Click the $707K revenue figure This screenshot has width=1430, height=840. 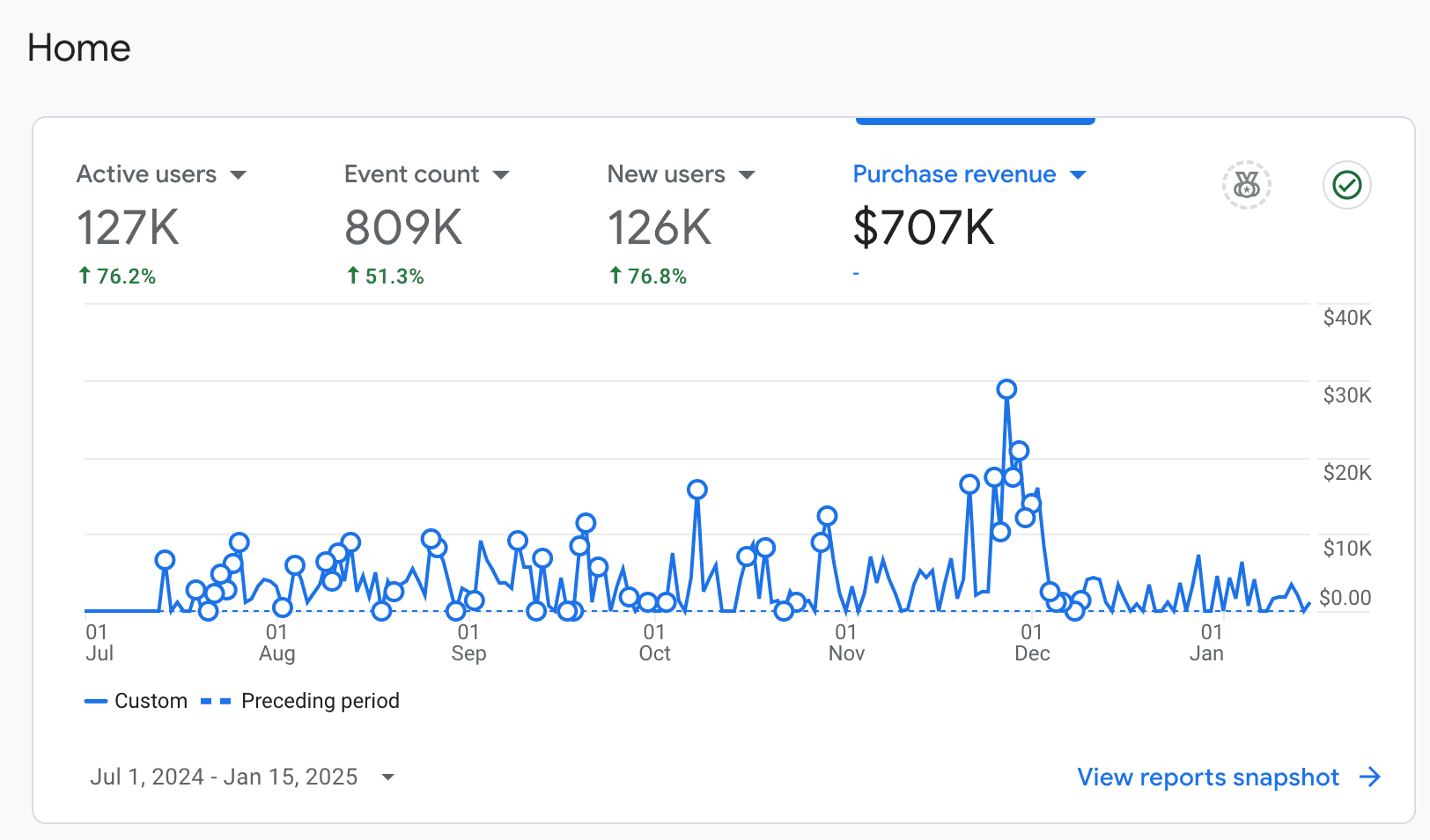click(x=923, y=227)
